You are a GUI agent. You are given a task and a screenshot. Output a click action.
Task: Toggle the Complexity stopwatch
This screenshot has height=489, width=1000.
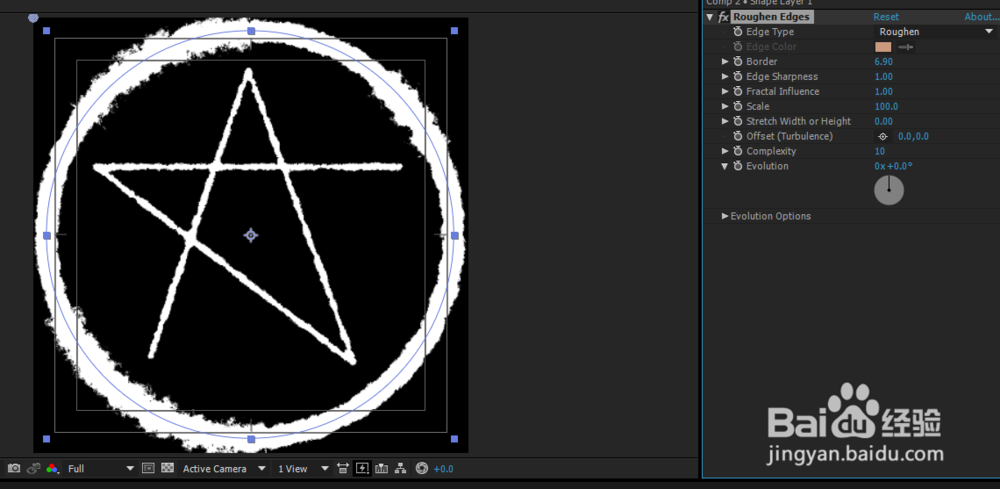[x=737, y=151]
